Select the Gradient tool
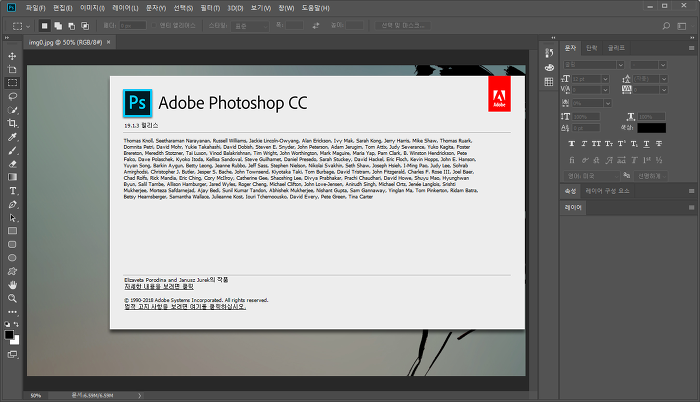The width and height of the screenshot is (700, 402). [12, 177]
